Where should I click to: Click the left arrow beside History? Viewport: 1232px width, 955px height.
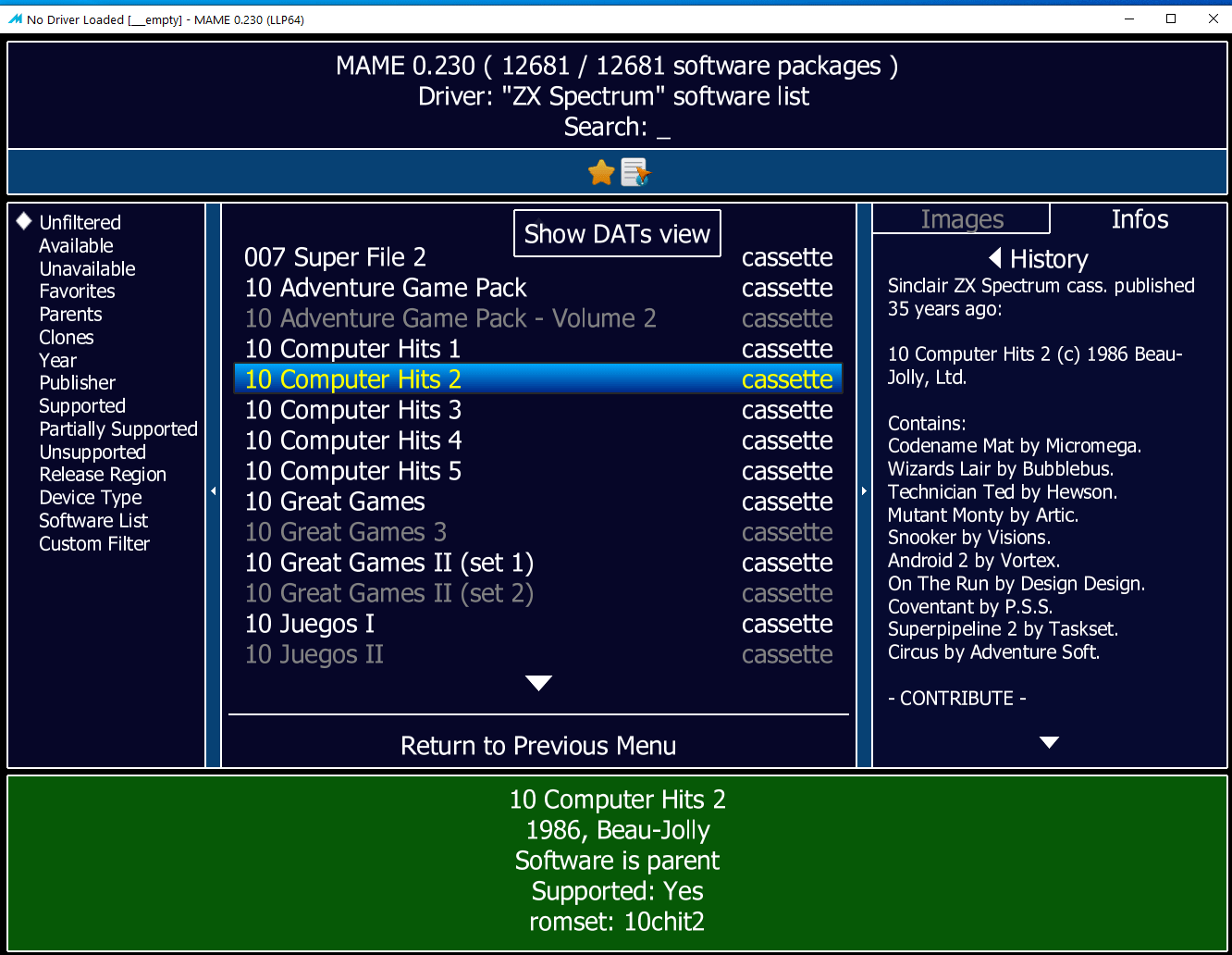click(995, 258)
